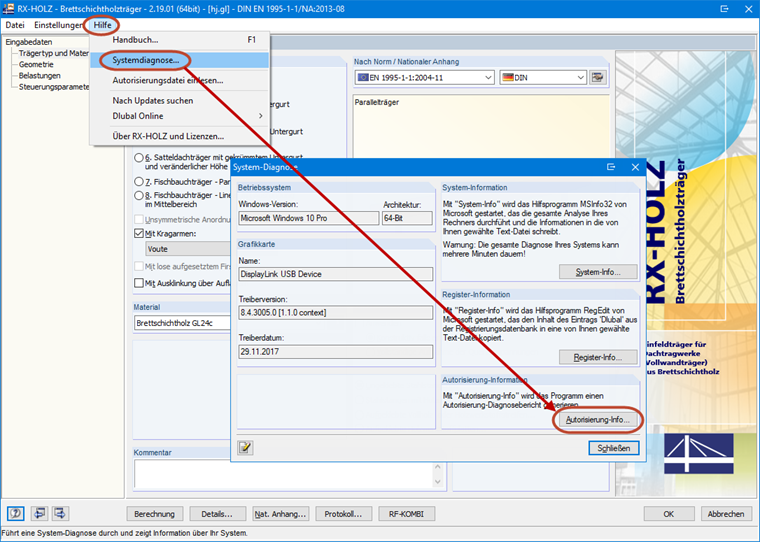760x542 pixels.
Task: Go to the next input window arrow icon
Action: 60,513
